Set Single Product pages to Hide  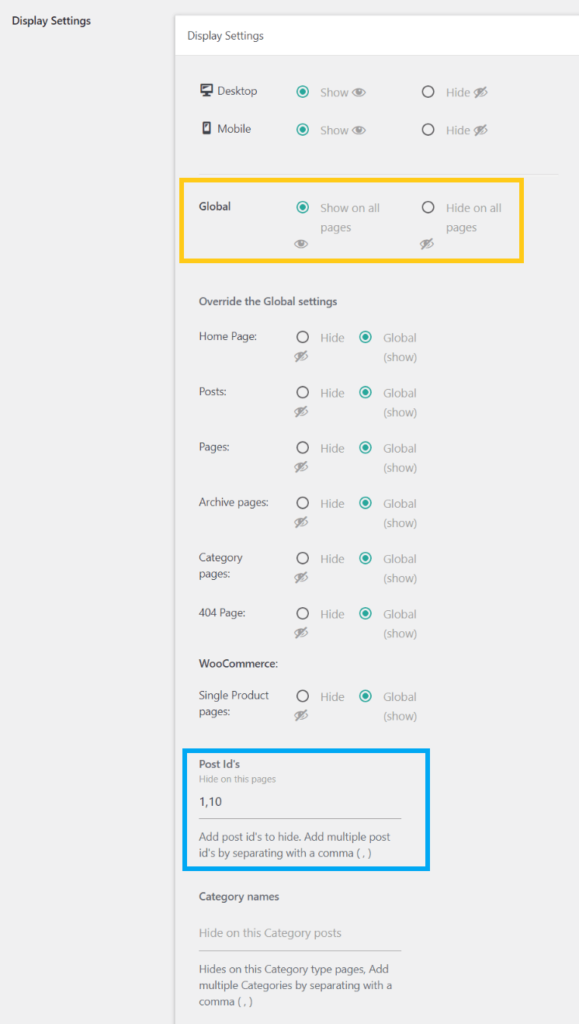(x=302, y=696)
